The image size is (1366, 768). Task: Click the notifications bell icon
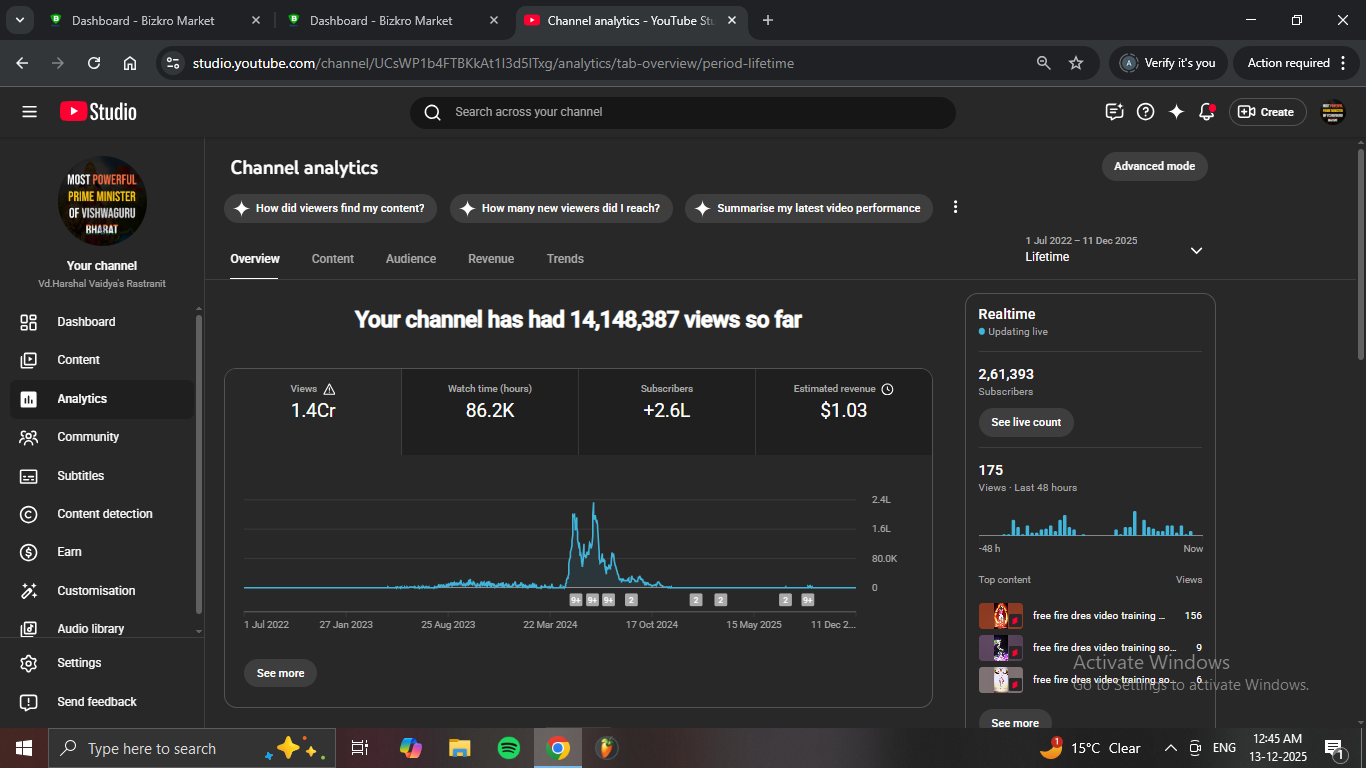pos(1206,112)
